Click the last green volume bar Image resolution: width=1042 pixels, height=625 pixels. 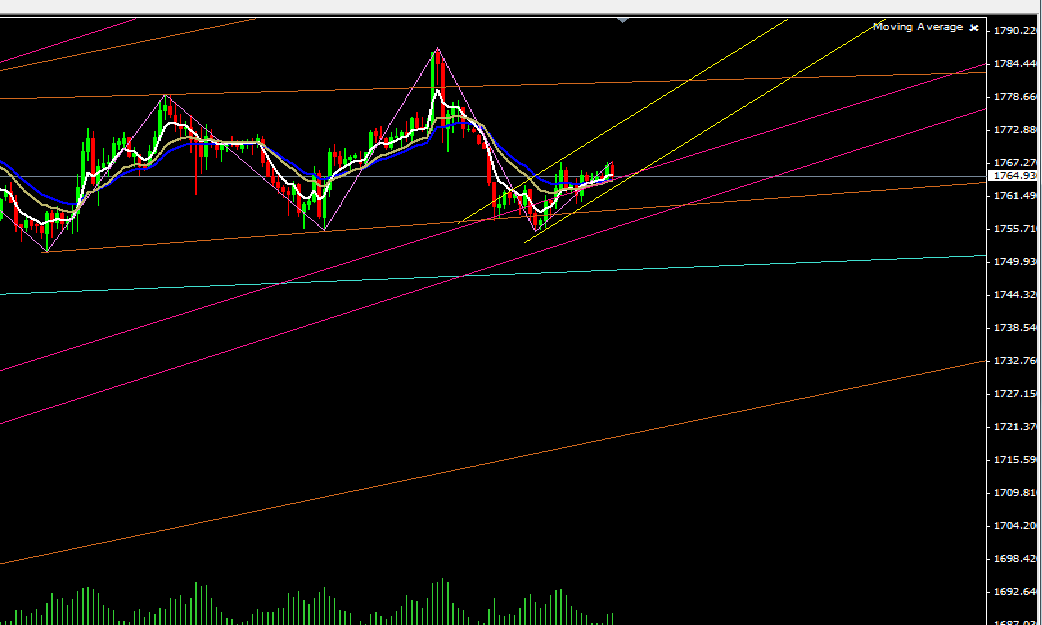[x=610, y=619]
